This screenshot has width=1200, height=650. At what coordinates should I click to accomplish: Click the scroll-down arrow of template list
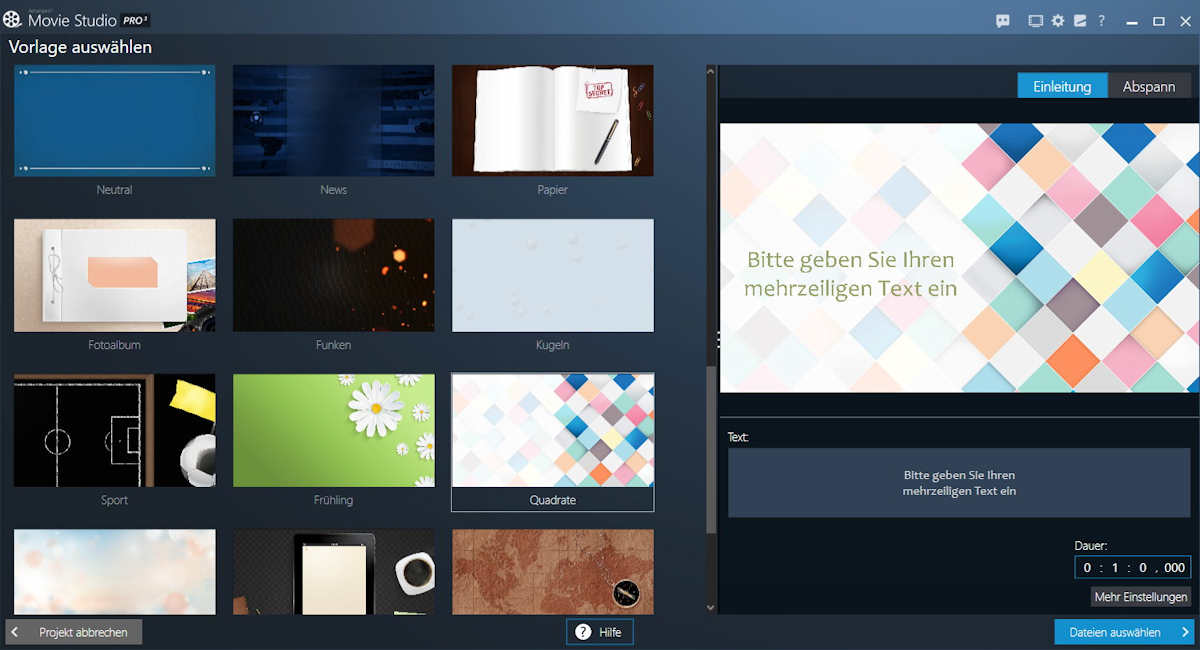(711, 607)
